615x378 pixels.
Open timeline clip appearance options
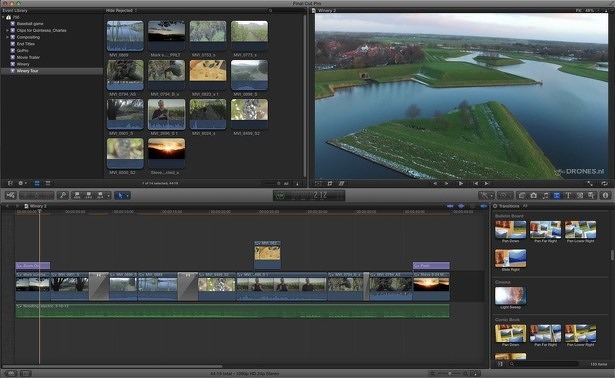point(475,373)
